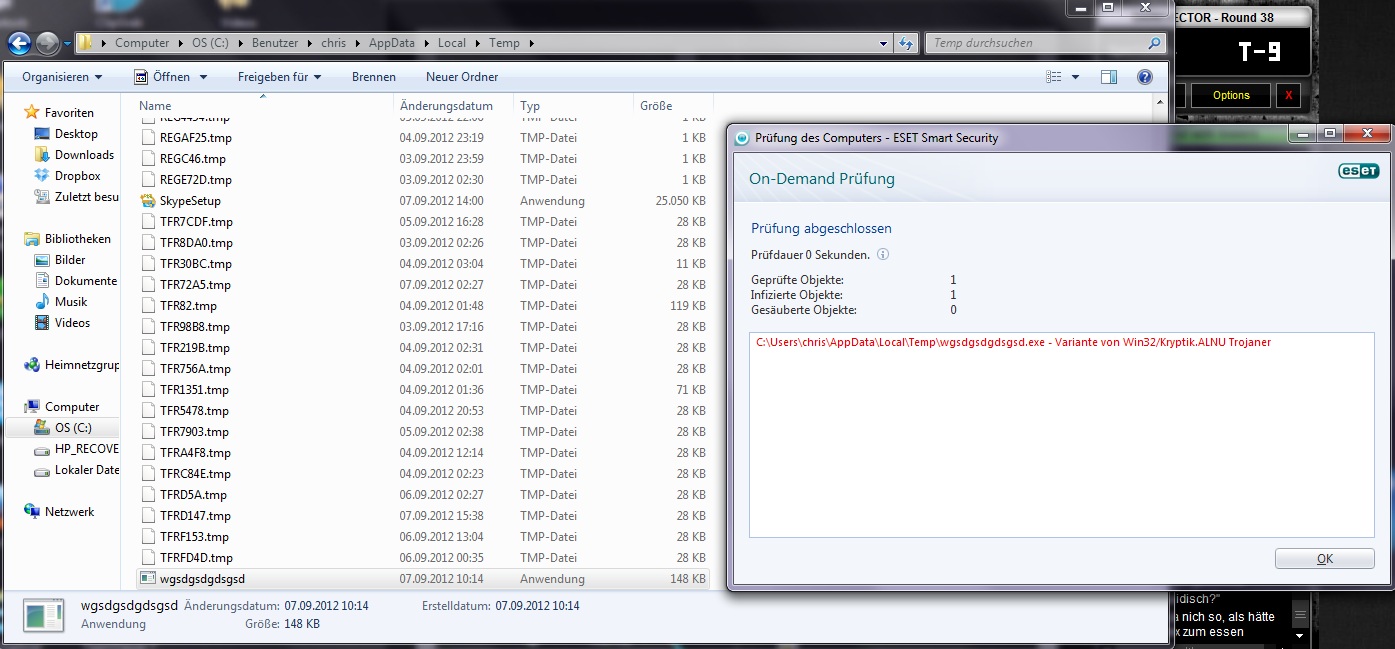The width and height of the screenshot is (1395, 649).
Task: Select Benutzer in the address breadcrumb
Action: 277,43
